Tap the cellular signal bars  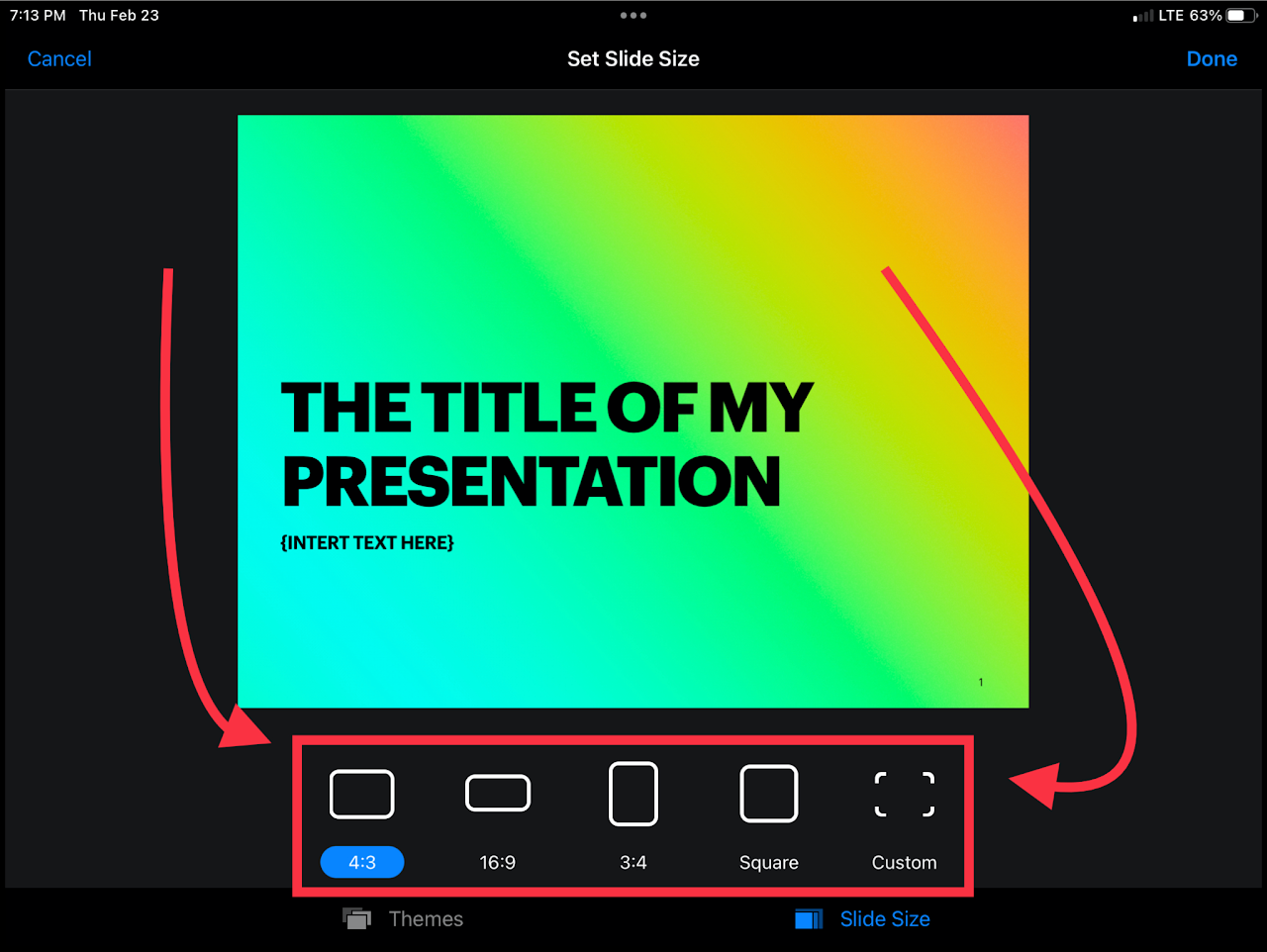pyautogui.click(x=1143, y=16)
